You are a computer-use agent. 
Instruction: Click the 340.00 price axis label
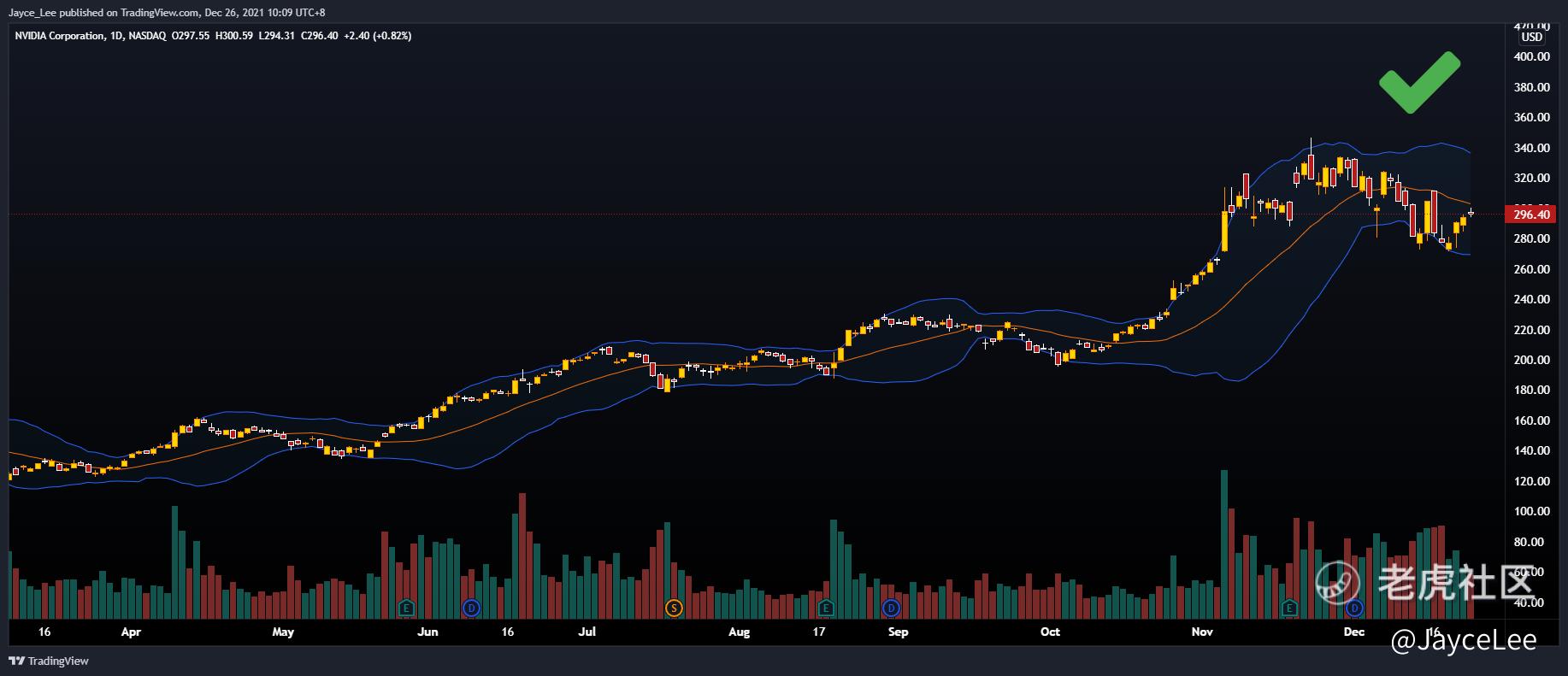1531,148
